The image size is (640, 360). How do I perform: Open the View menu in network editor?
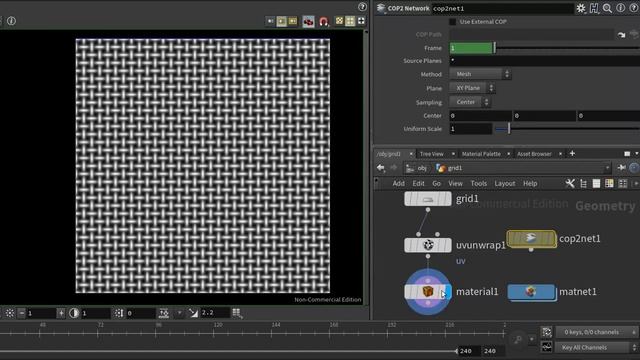point(456,184)
